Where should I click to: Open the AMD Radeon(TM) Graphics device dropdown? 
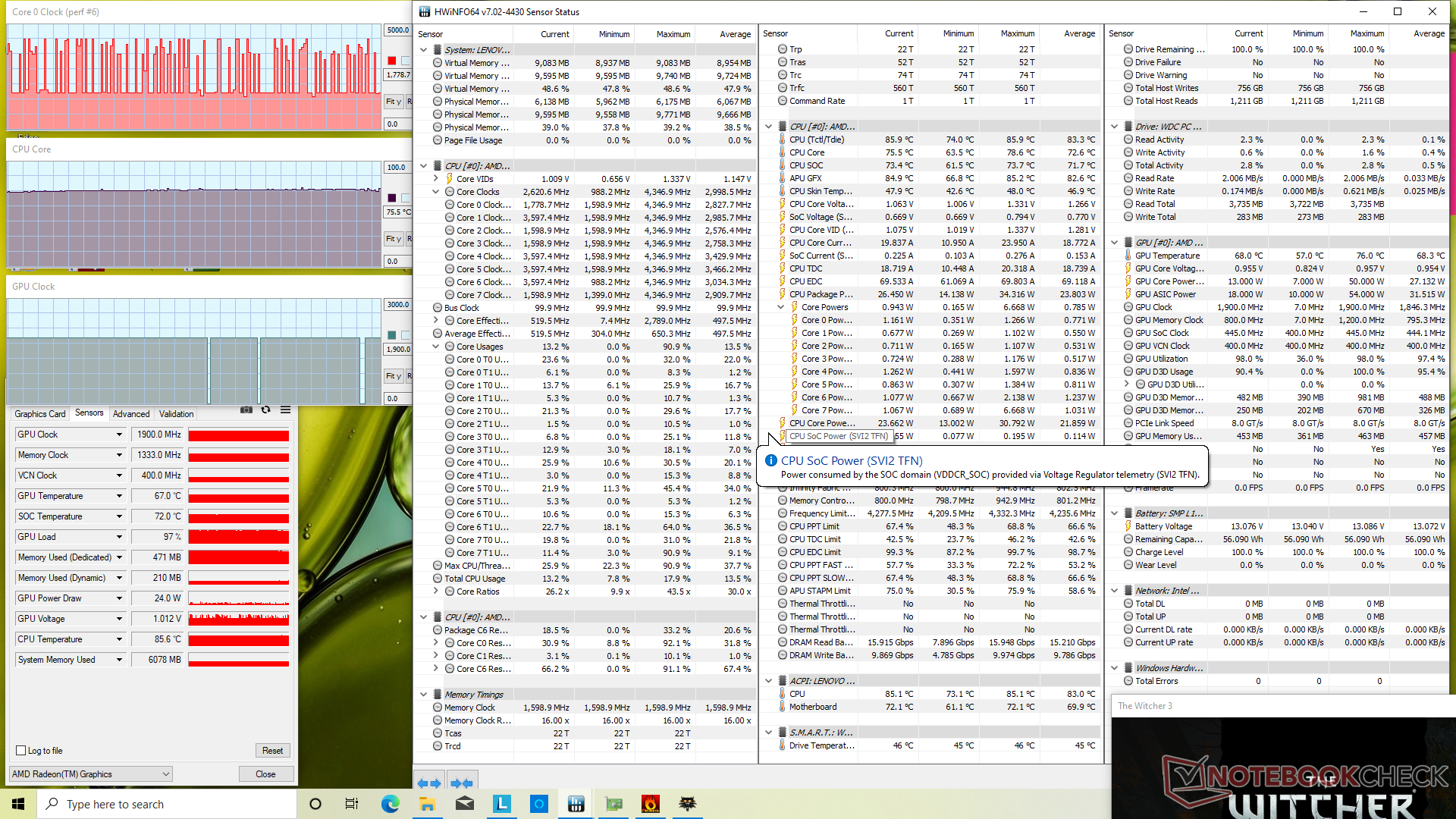91,774
